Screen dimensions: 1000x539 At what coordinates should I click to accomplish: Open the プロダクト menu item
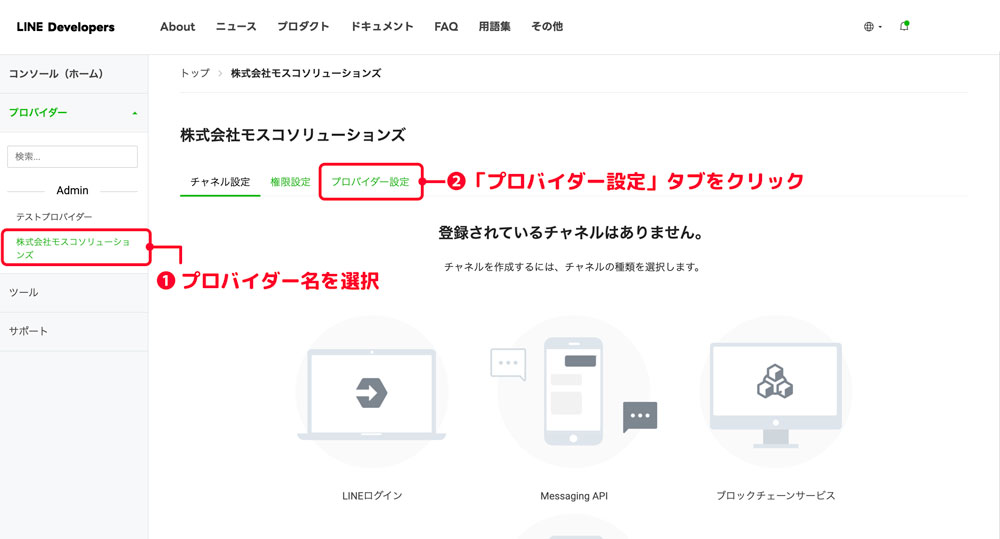point(303,27)
